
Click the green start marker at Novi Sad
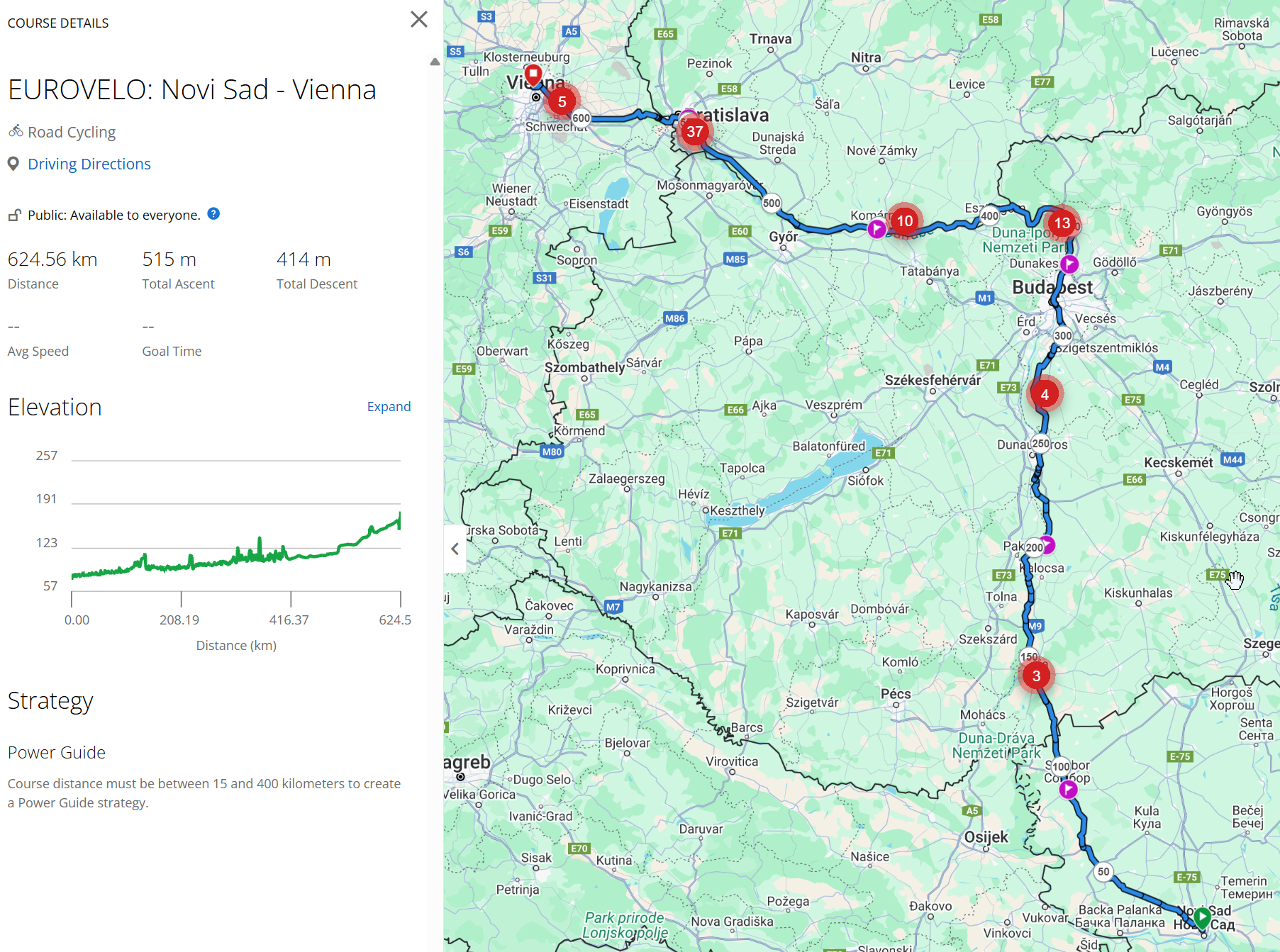coord(1203,918)
